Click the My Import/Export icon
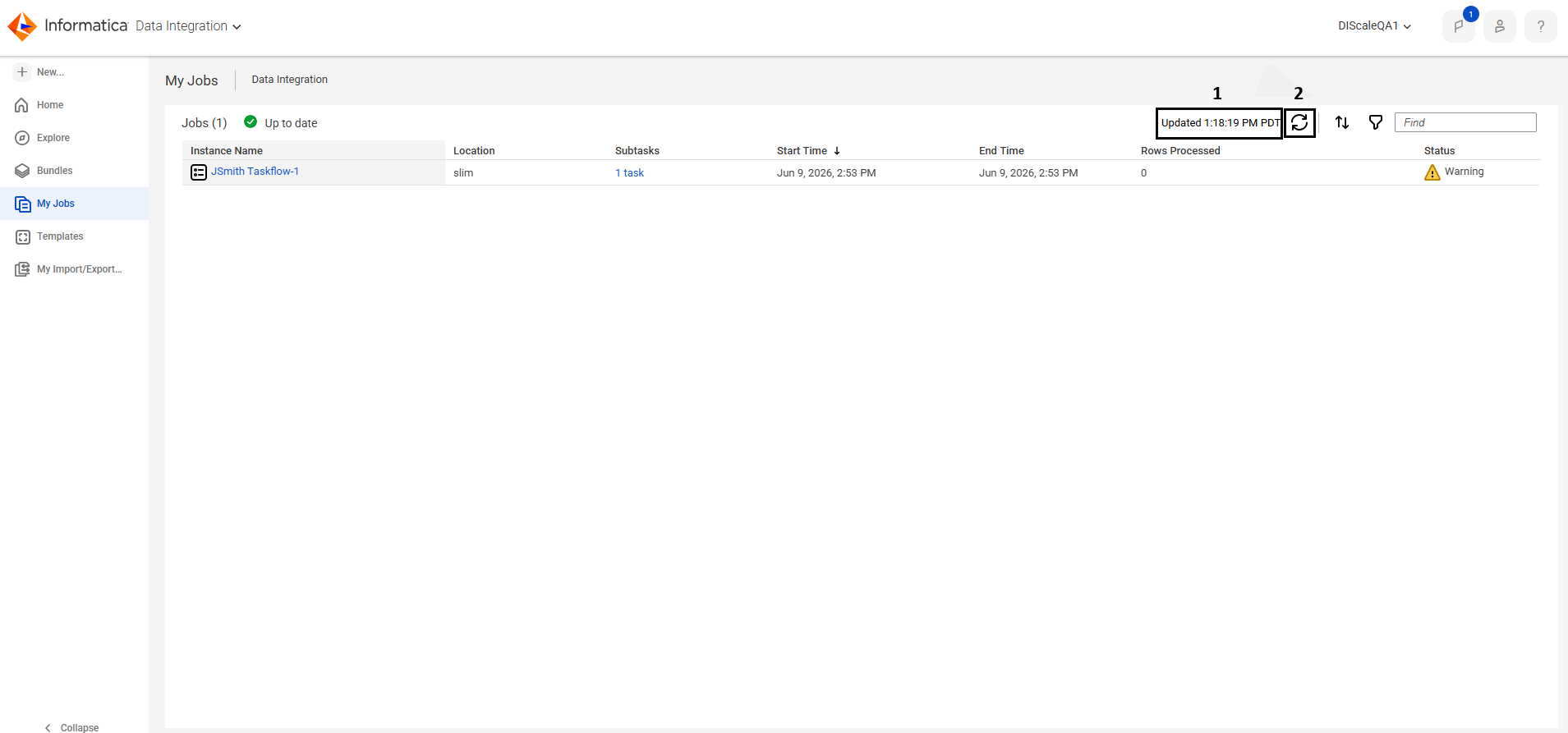 22,269
